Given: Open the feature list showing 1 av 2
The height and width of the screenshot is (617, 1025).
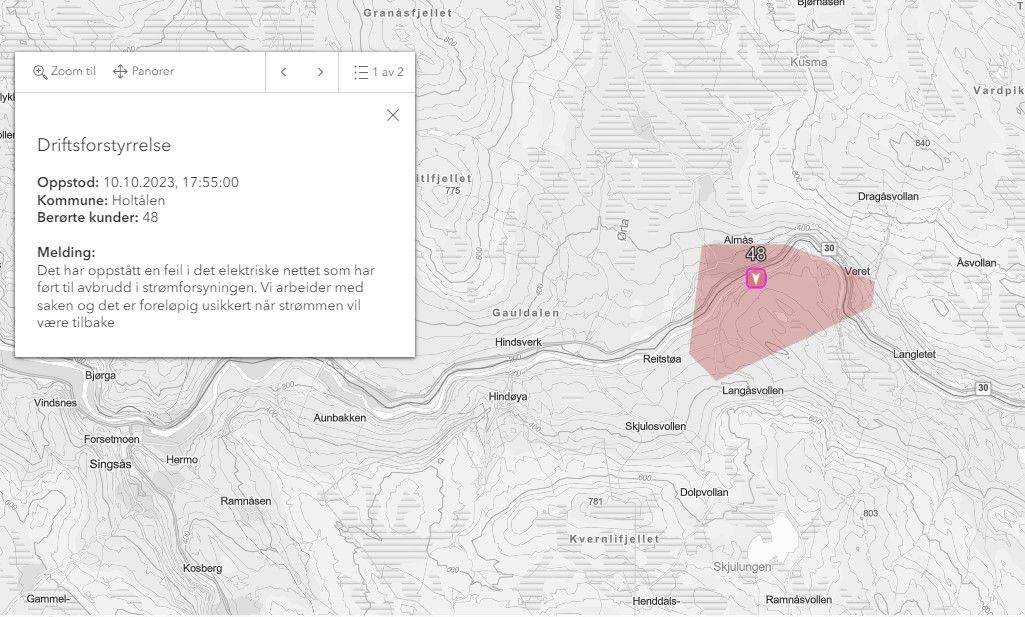Looking at the screenshot, I should 378,72.
